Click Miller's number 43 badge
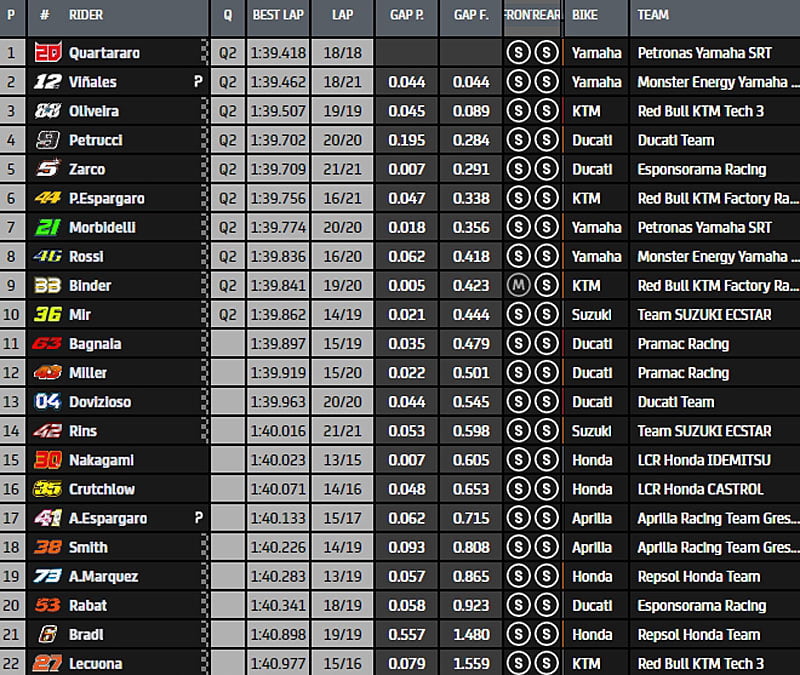The image size is (800, 675). (48, 372)
